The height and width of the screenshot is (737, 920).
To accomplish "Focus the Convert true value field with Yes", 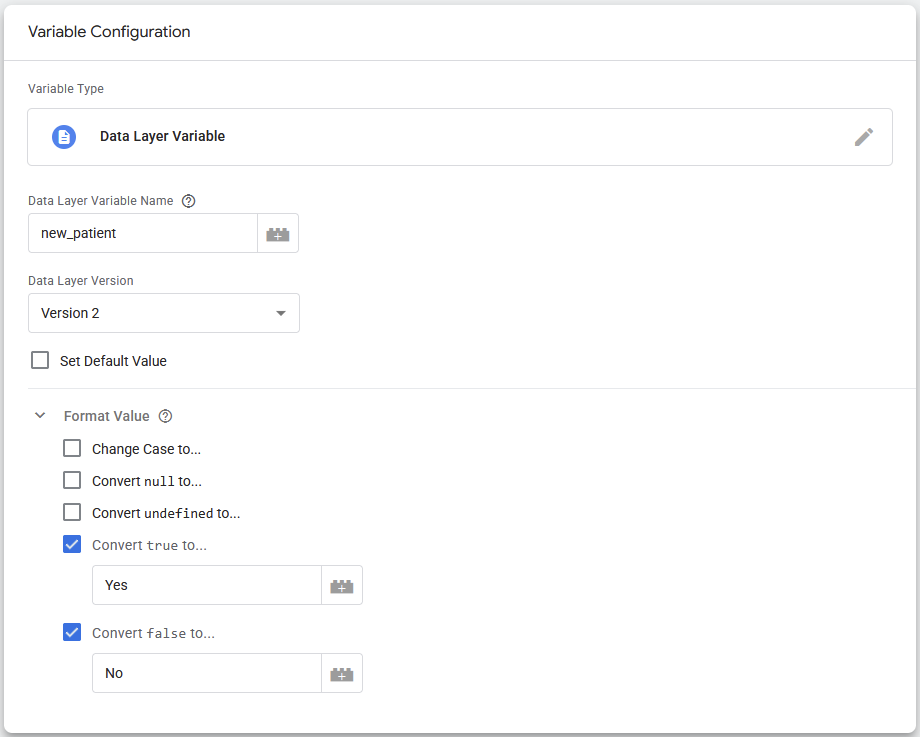I will click(207, 585).
